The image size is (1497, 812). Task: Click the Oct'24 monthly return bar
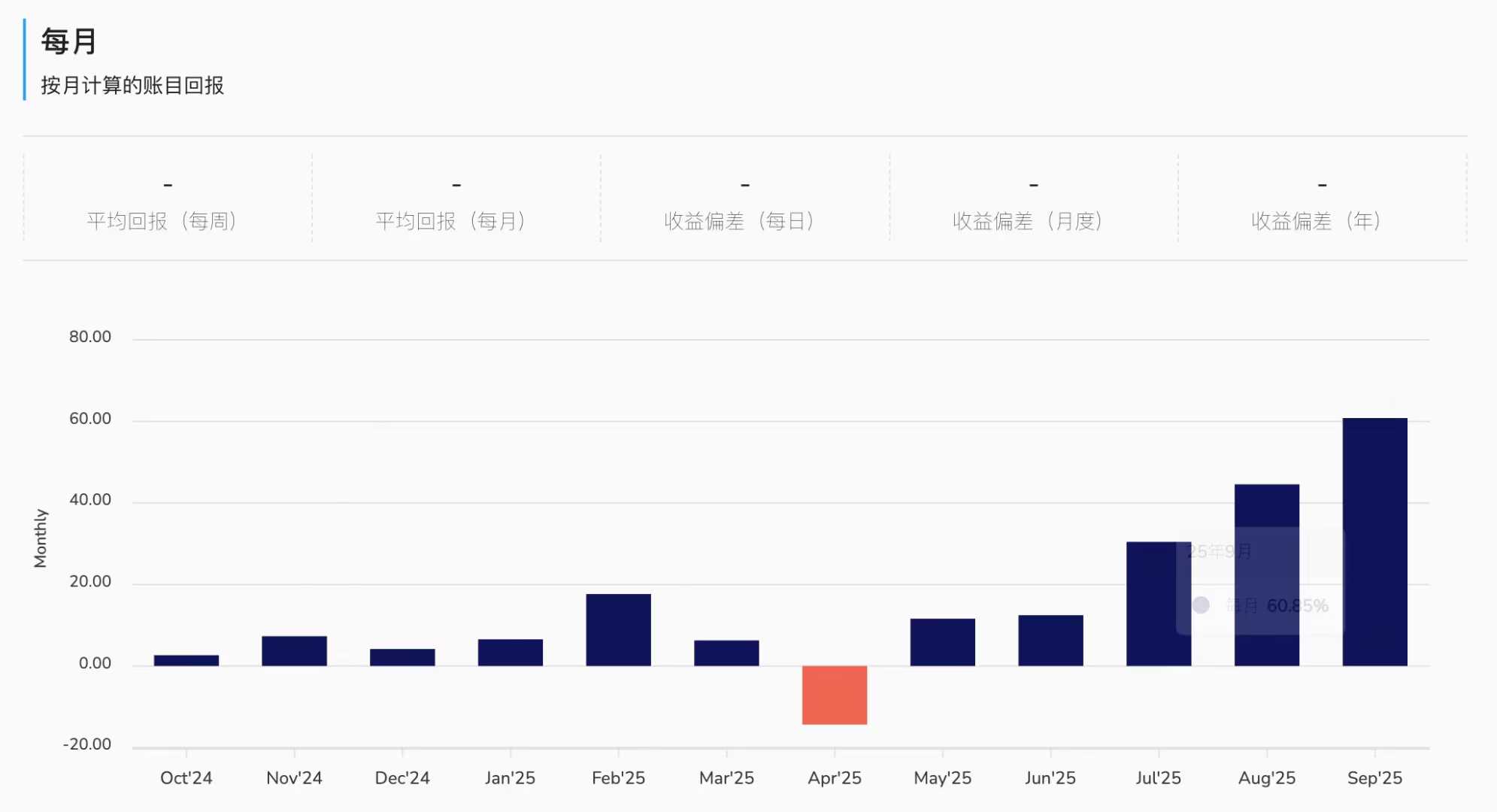(186, 660)
